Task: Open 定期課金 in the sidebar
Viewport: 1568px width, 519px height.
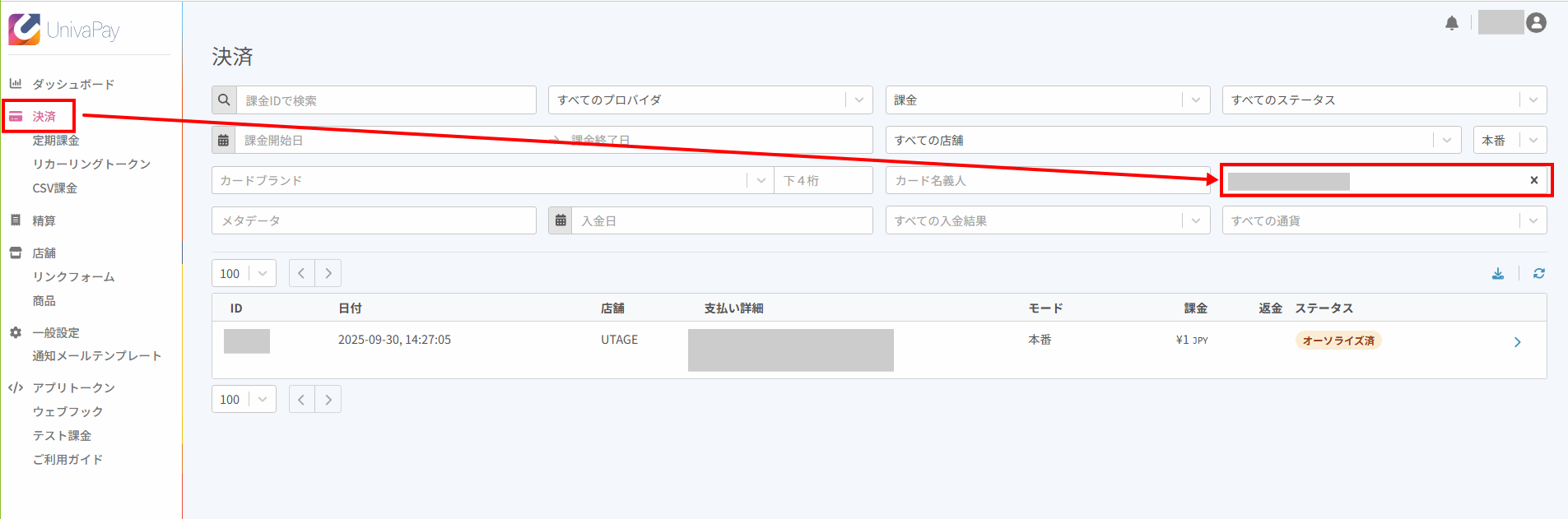Action: coord(56,141)
